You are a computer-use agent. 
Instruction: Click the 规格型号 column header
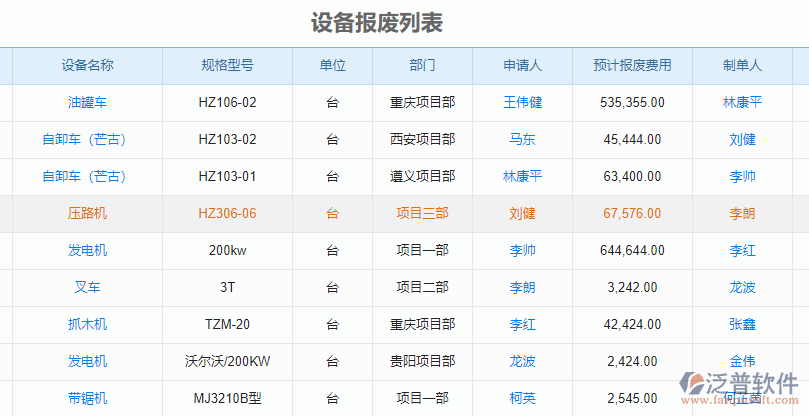(x=227, y=65)
